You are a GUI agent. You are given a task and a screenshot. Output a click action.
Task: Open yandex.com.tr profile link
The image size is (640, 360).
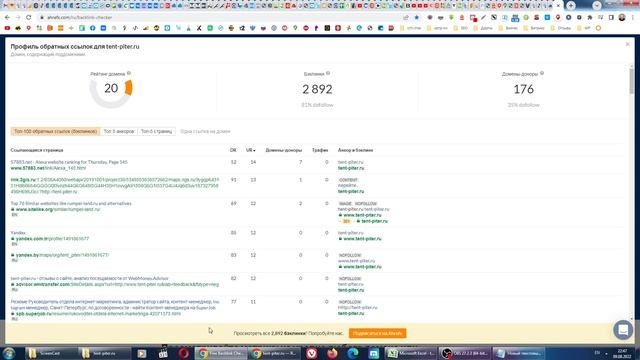[52, 239]
